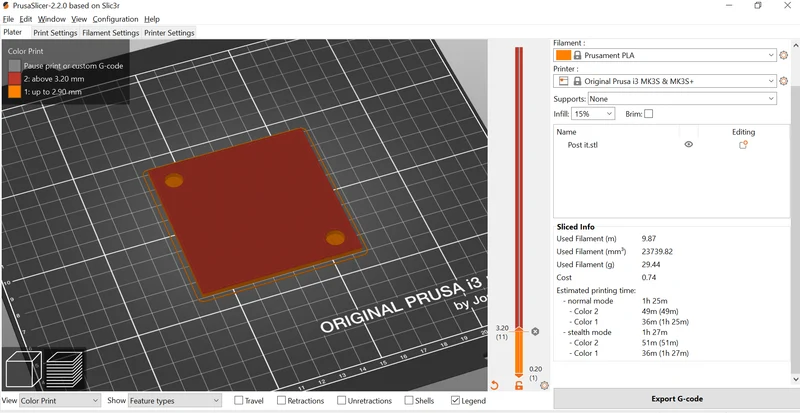The height and width of the screenshot is (413, 800).
Task: Click the Export G-code button
Action: (677, 399)
